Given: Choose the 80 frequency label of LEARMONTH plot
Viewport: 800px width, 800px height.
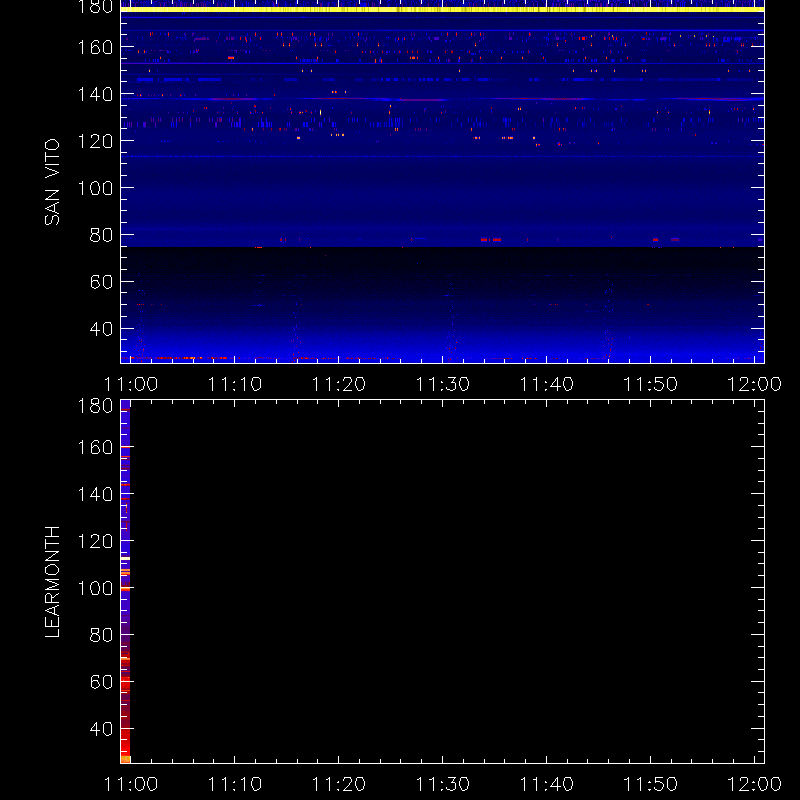Looking at the screenshot, I should pos(101,635).
